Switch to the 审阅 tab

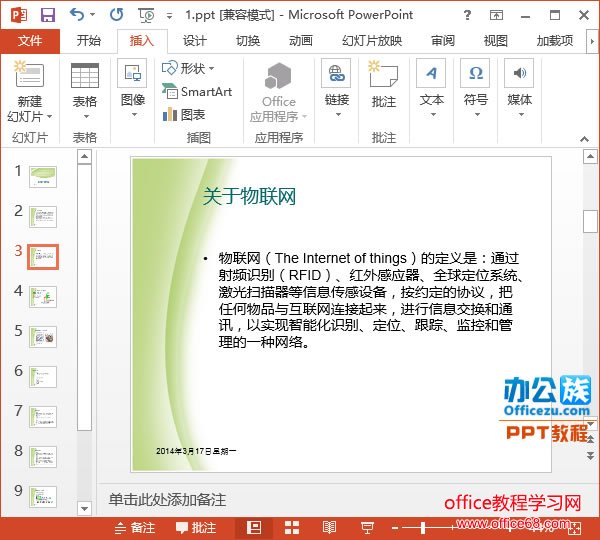click(443, 41)
